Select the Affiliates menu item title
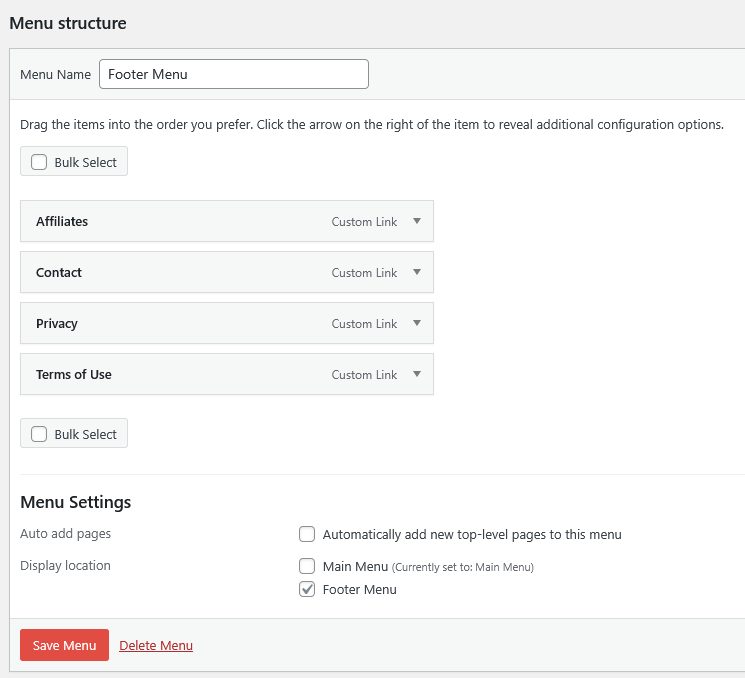This screenshot has width=745, height=678. (x=62, y=221)
